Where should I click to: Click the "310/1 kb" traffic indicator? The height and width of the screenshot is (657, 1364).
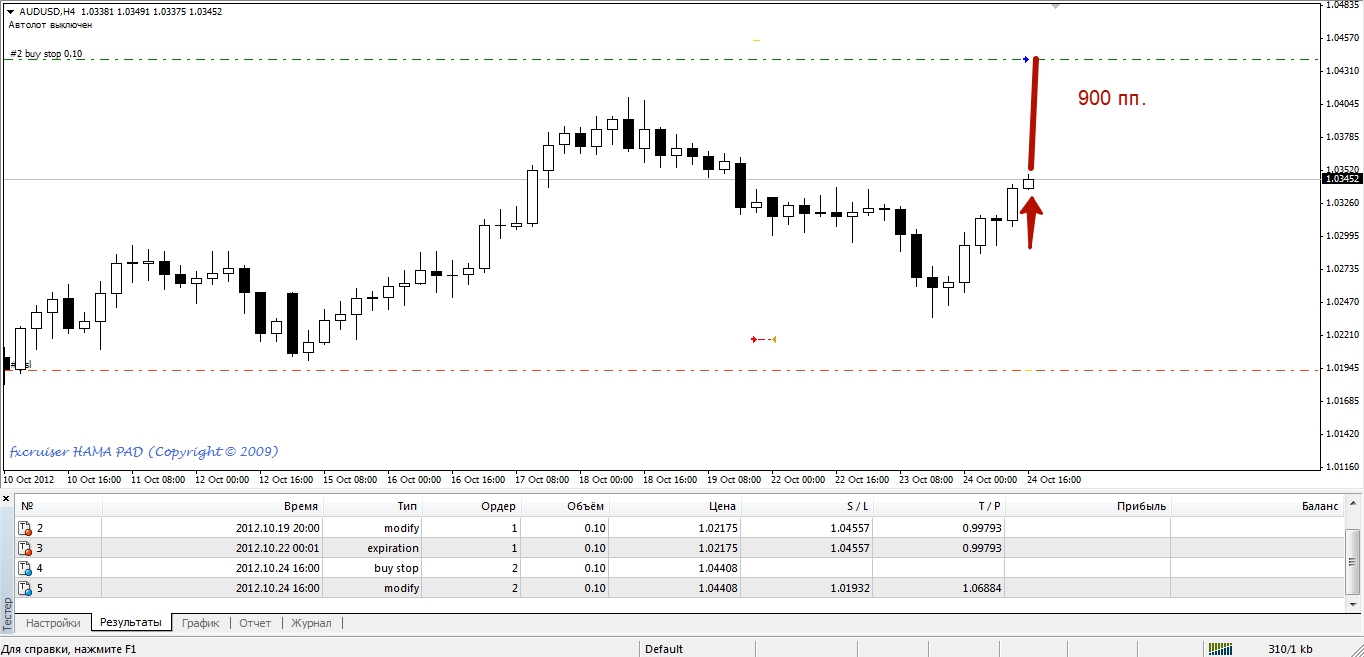[1290, 649]
